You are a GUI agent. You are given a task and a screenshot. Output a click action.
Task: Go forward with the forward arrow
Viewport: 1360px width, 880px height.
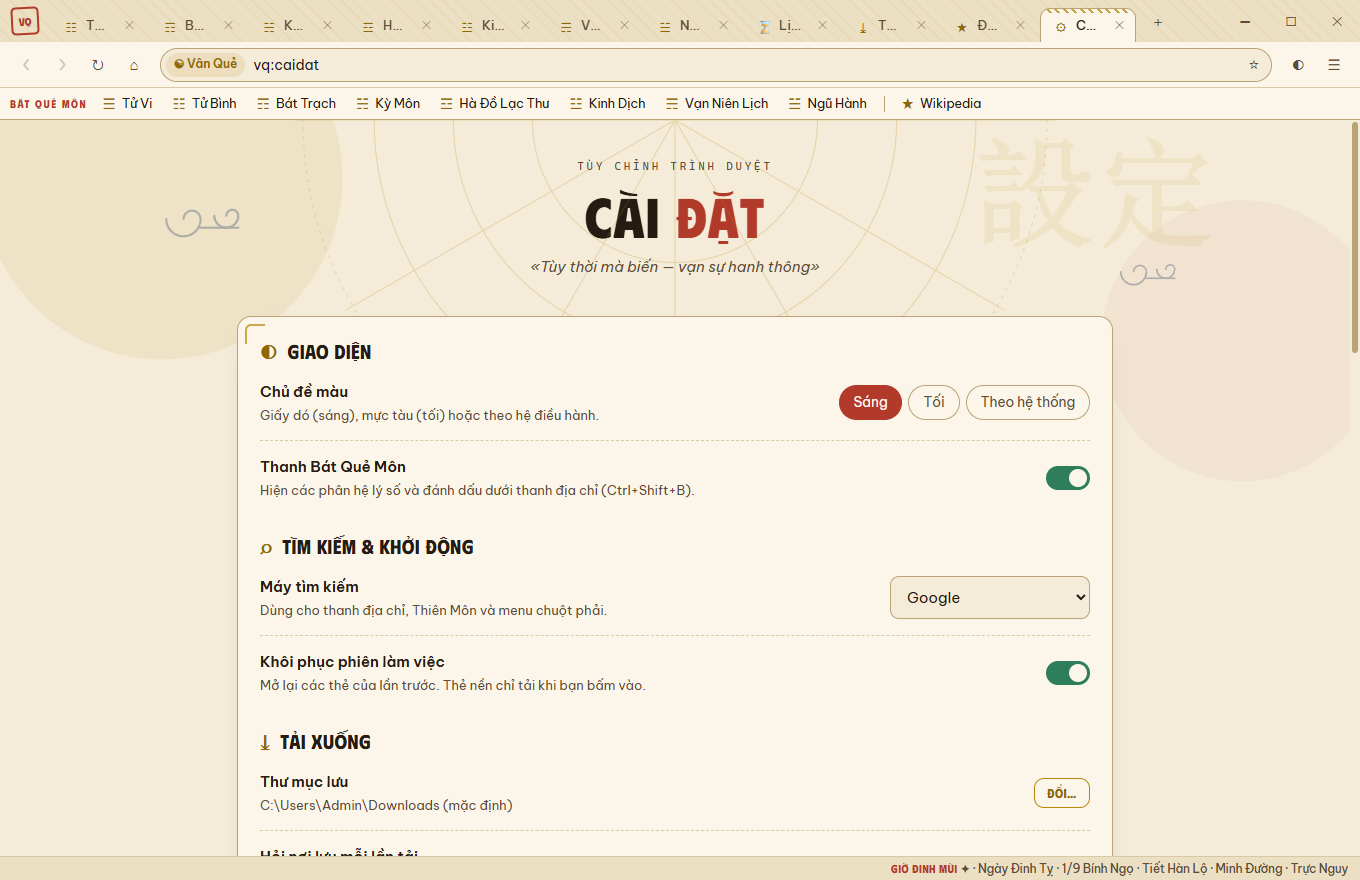tap(62, 65)
